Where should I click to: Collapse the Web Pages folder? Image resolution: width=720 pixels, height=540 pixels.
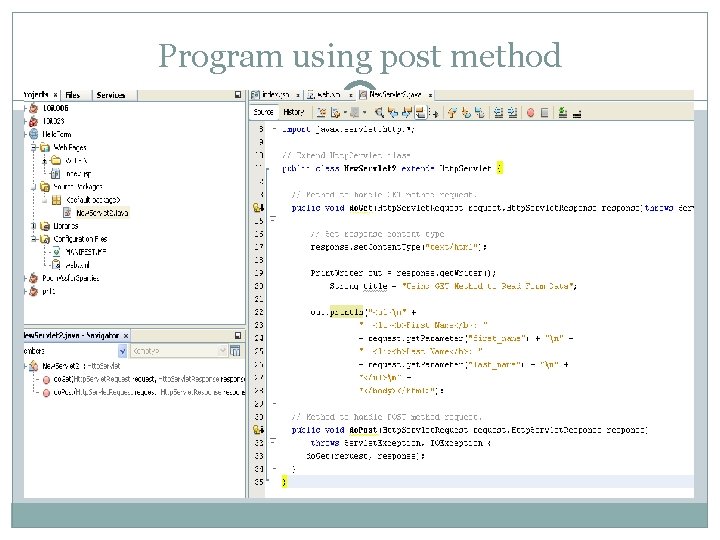pos(34,147)
